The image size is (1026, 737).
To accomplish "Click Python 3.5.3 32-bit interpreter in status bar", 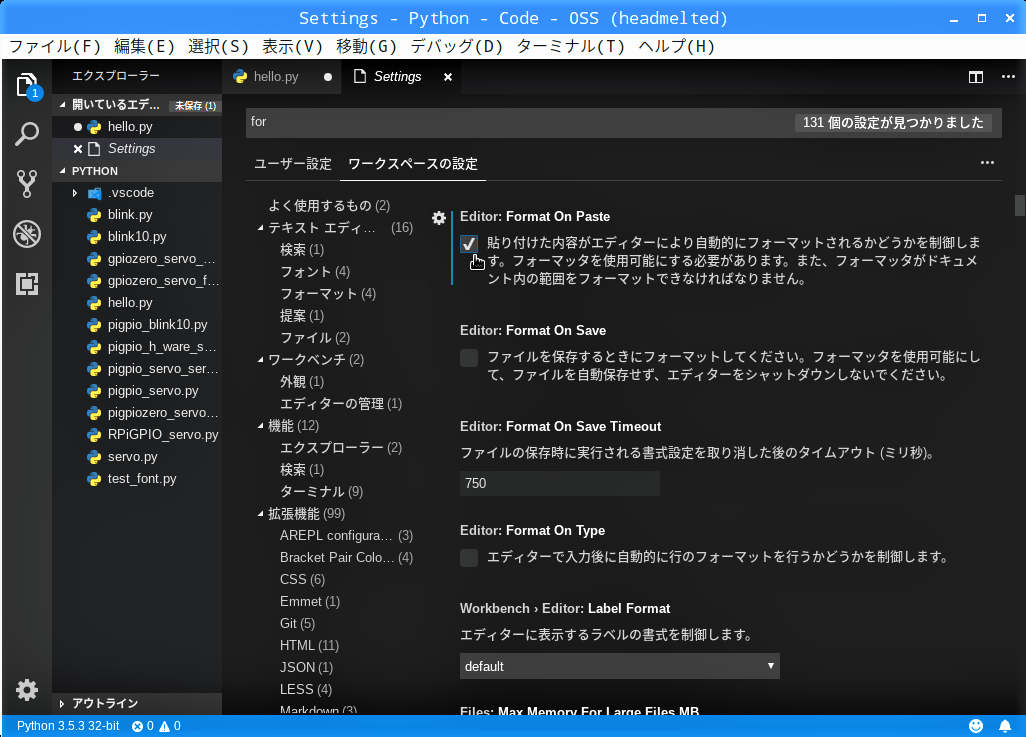I will coord(68,726).
